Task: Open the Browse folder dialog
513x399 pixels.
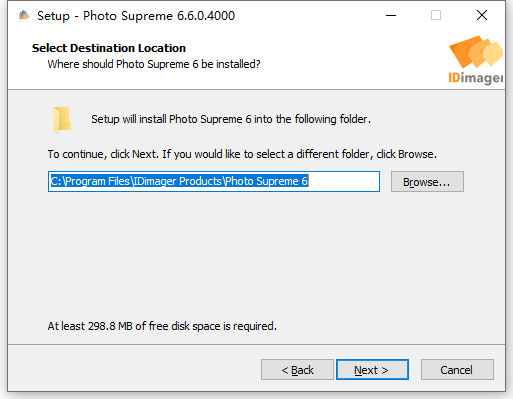Action: coord(427,182)
